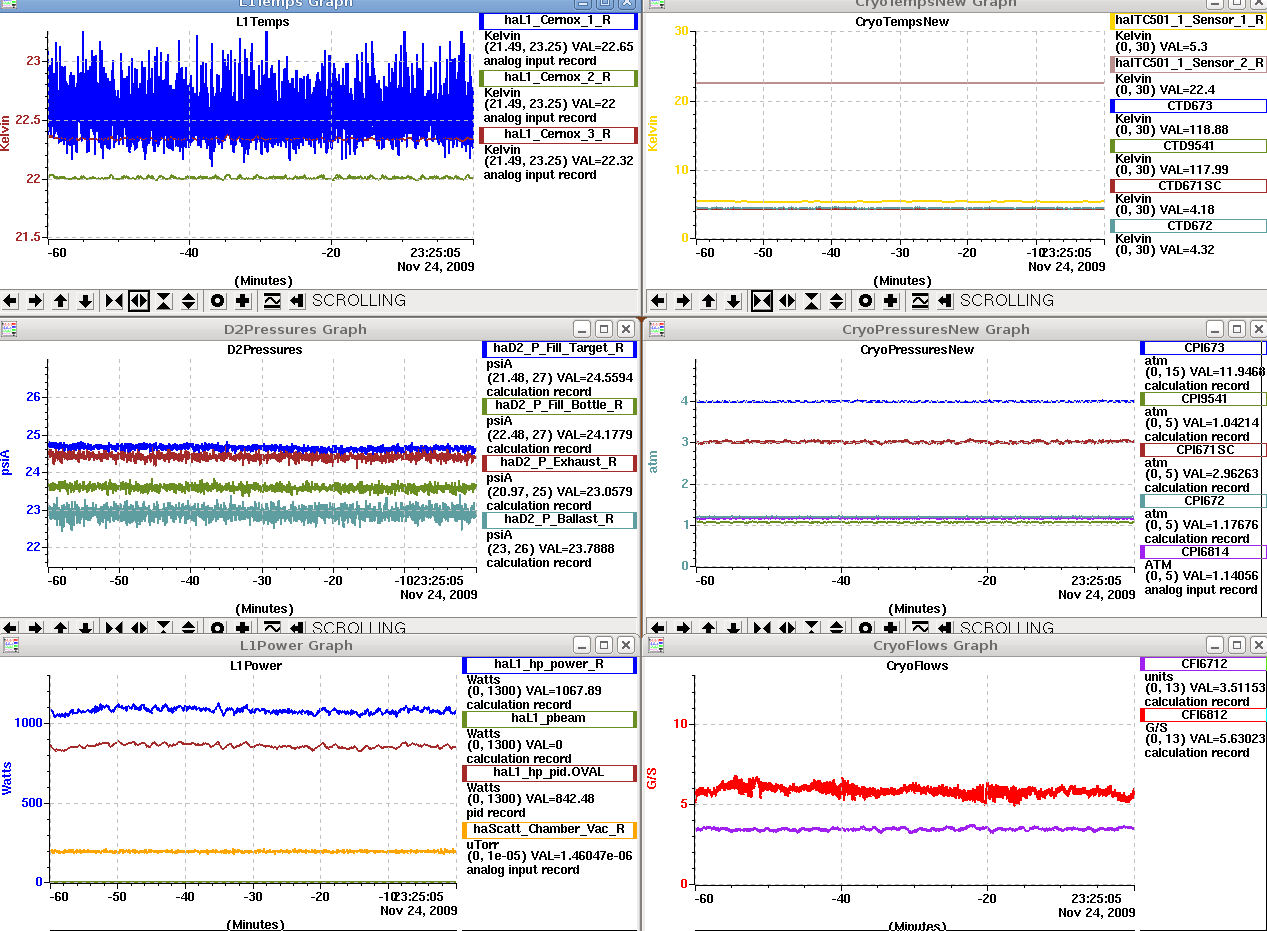Select haL1_Cemox_3_R legend entry

click(x=558, y=134)
